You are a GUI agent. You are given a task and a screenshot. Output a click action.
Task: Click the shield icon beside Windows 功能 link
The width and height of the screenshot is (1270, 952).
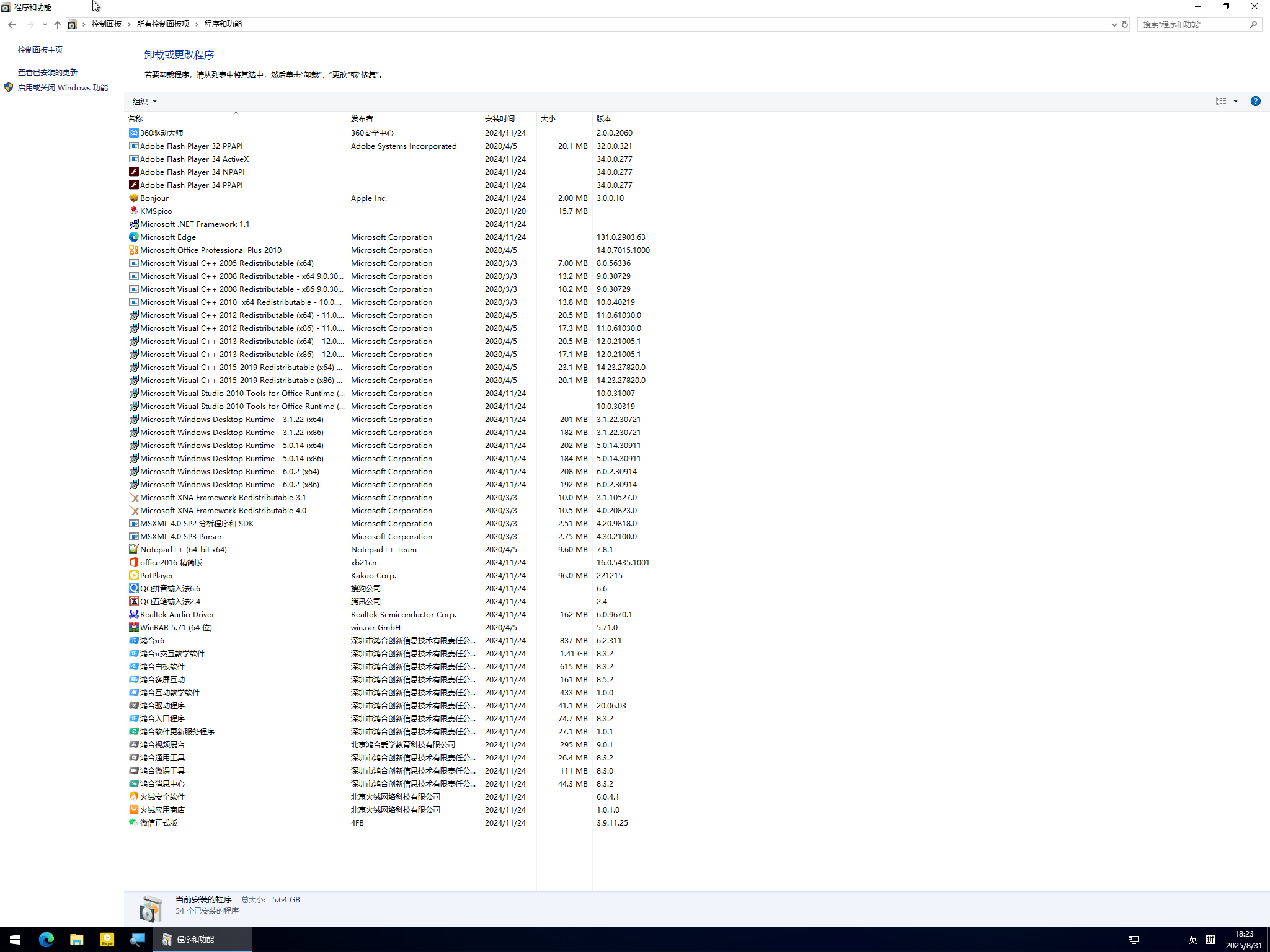point(8,87)
